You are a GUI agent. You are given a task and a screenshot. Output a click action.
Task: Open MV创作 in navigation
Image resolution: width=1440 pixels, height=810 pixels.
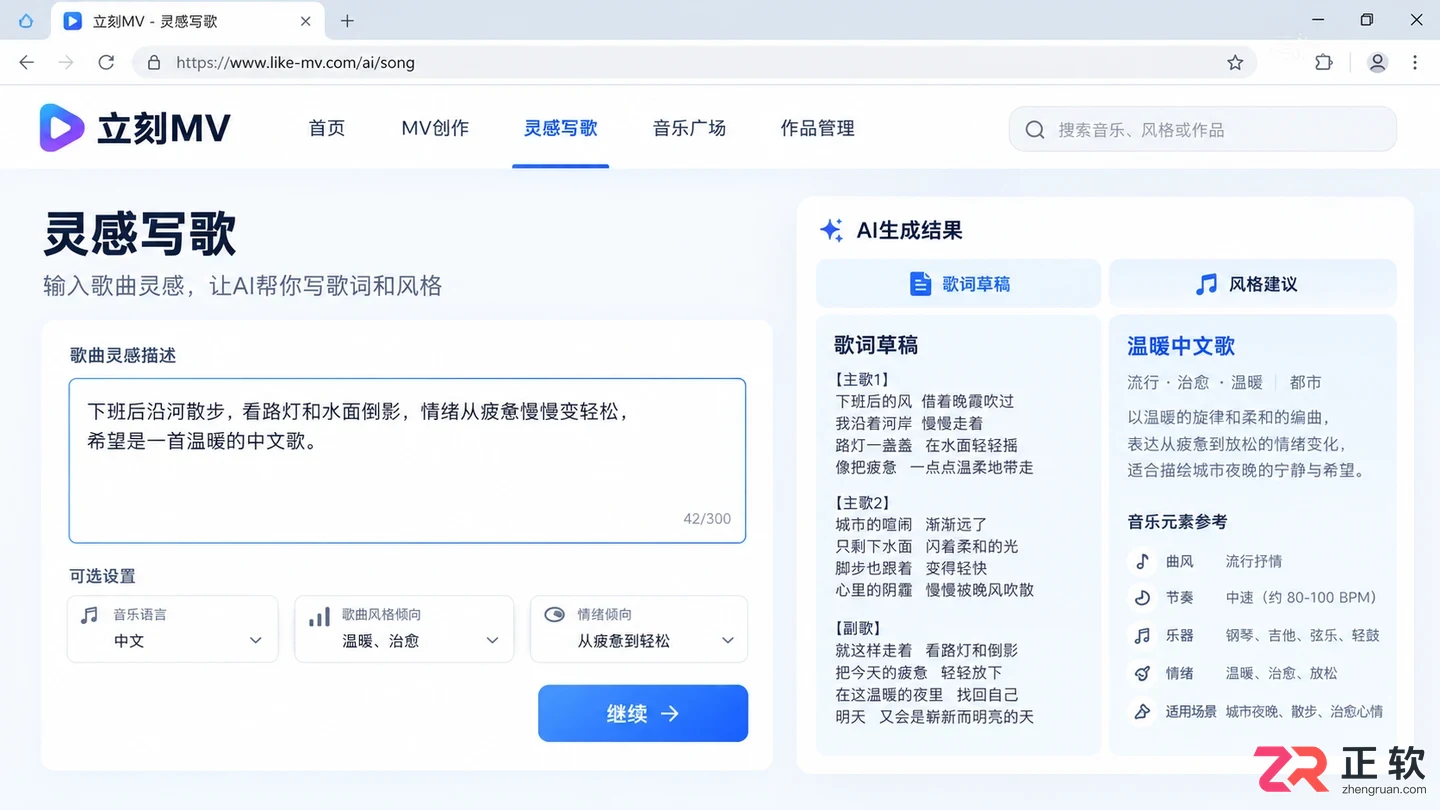(435, 128)
